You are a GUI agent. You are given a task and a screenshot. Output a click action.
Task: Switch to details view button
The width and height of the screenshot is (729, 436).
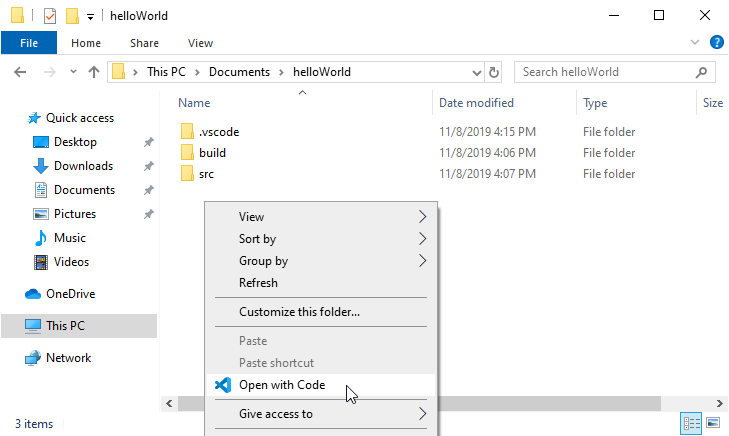tap(691, 423)
